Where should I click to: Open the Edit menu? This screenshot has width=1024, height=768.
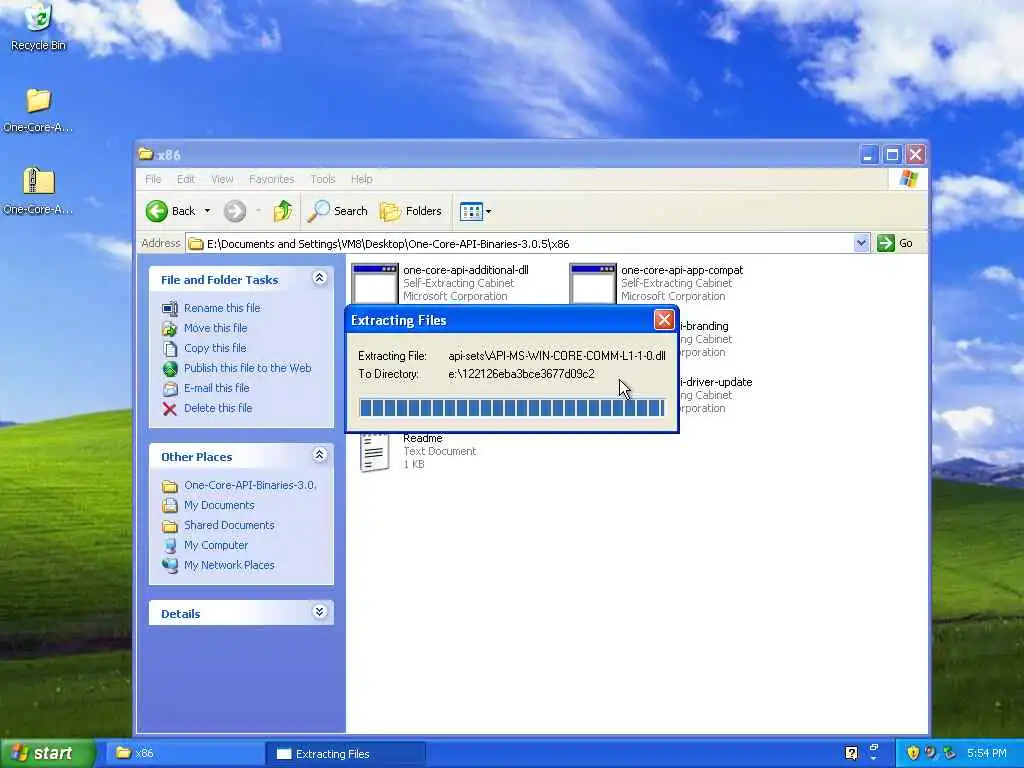click(185, 179)
